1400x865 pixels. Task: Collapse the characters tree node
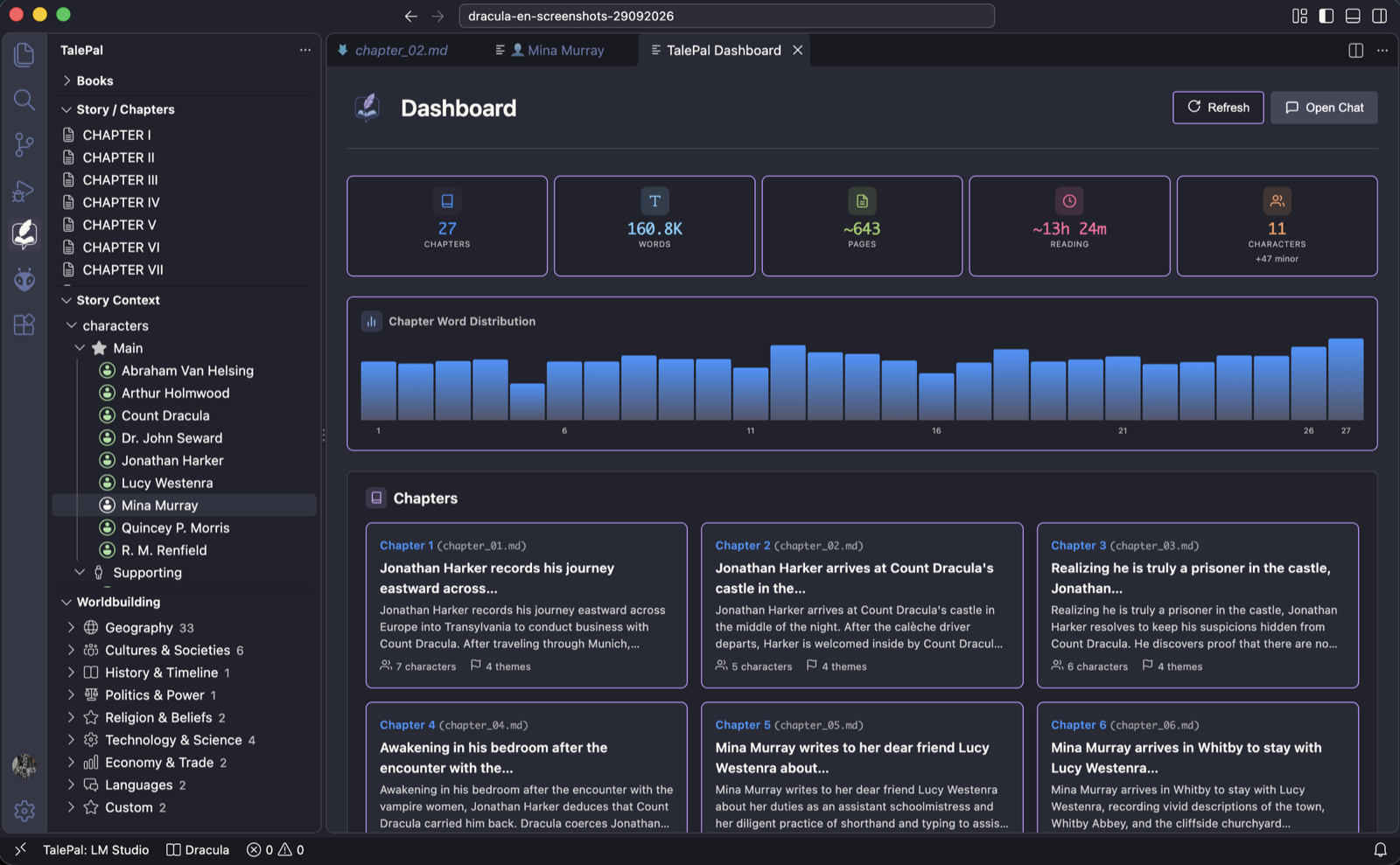click(72, 325)
